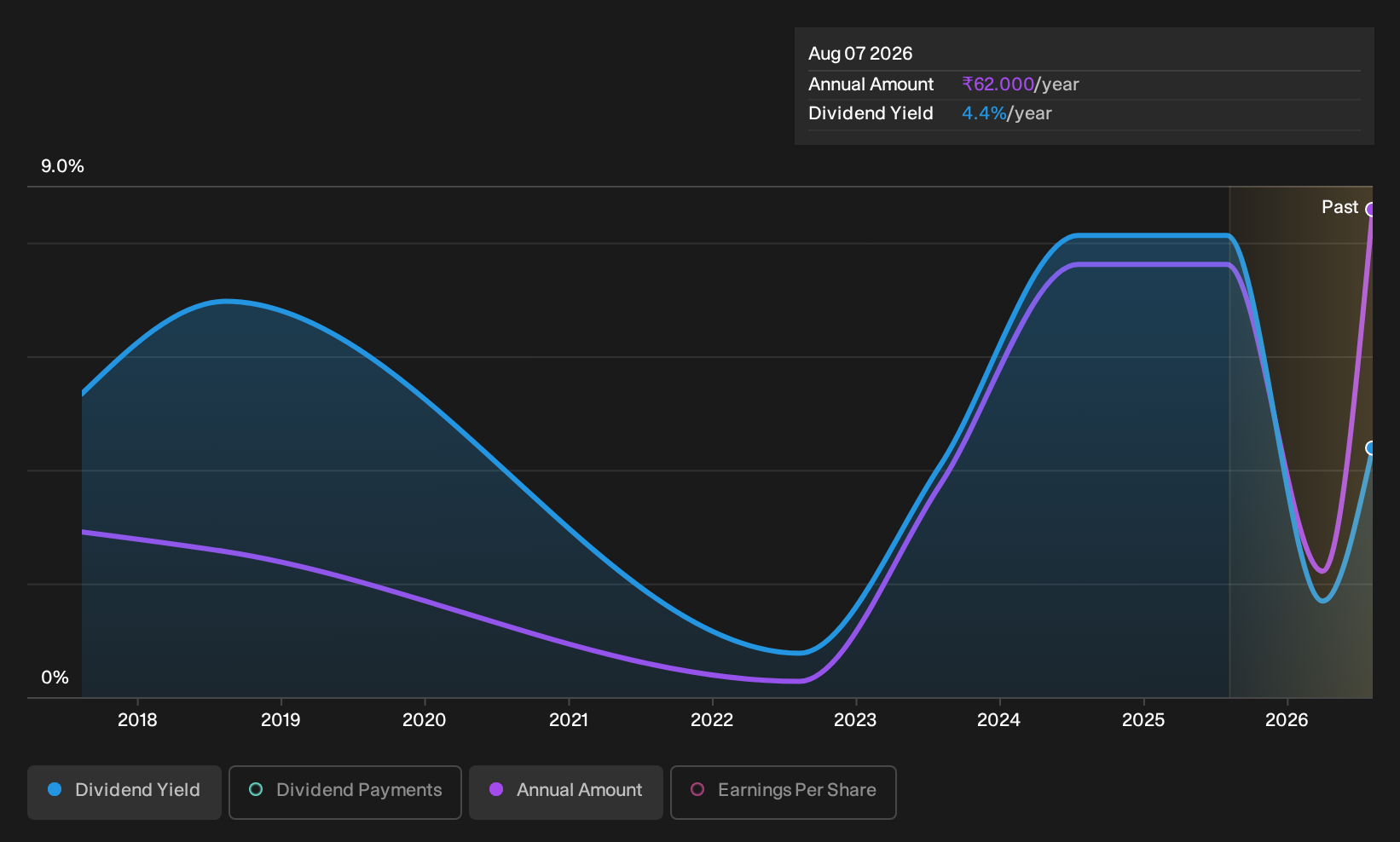Click the 4.4%/year tooltip value

[1007, 113]
